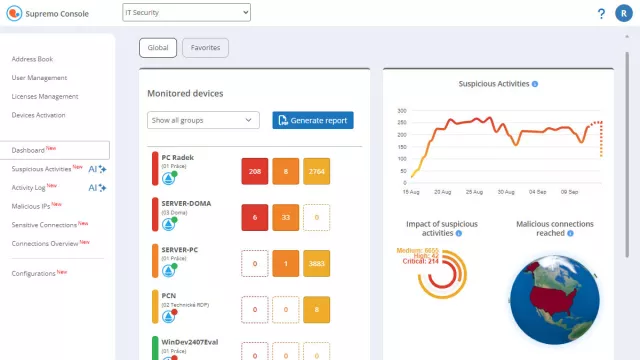
Task: Click the malicious connections globe
Action: pyautogui.click(x=555, y=300)
